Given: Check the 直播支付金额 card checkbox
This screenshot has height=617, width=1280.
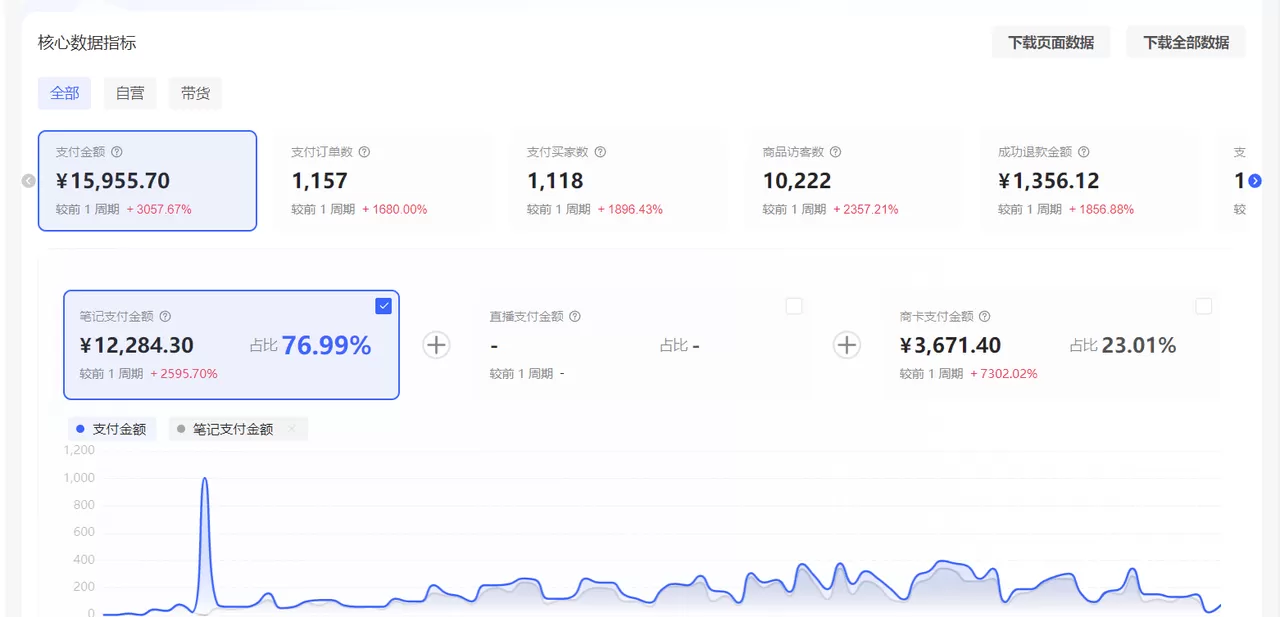Looking at the screenshot, I should click(794, 306).
